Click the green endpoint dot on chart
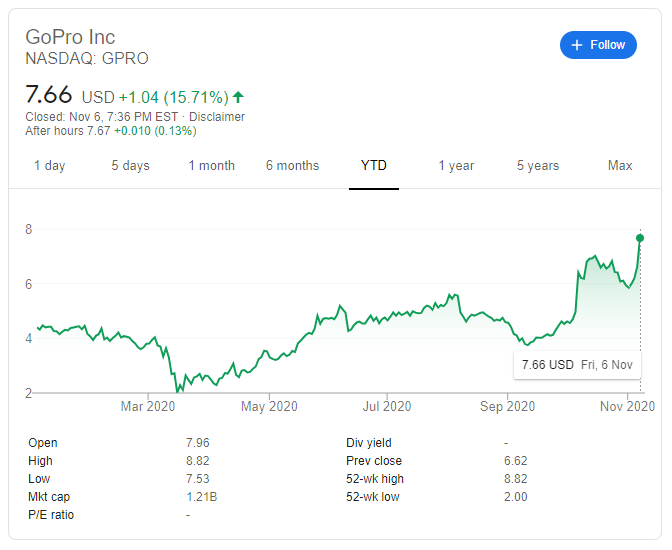 [x=640, y=238]
